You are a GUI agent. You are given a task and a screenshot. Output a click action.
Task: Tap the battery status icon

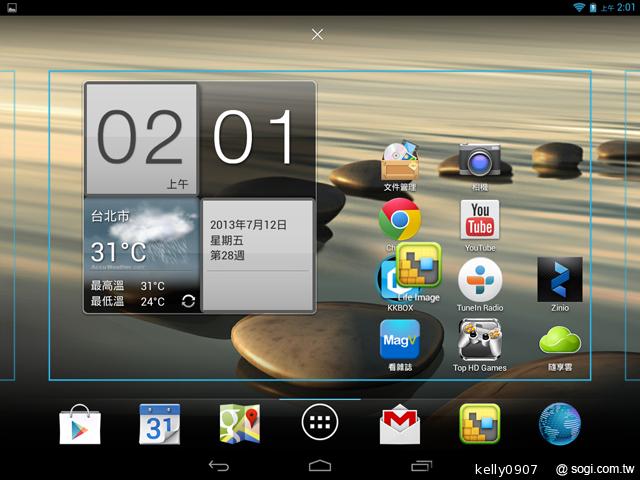(593, 7)
